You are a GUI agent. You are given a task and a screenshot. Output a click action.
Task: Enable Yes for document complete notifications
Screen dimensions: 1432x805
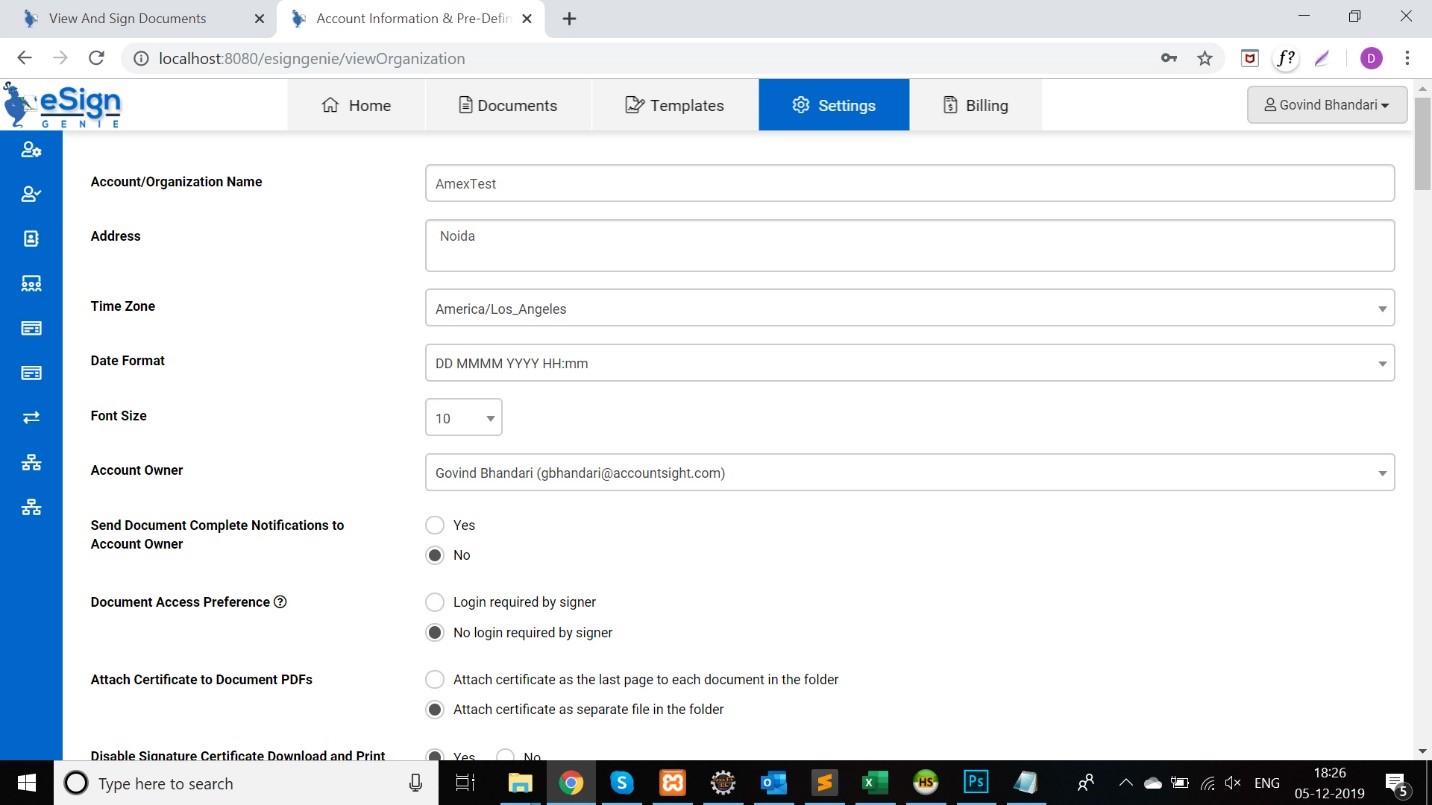pyautogui.click(x=435, y=524)
